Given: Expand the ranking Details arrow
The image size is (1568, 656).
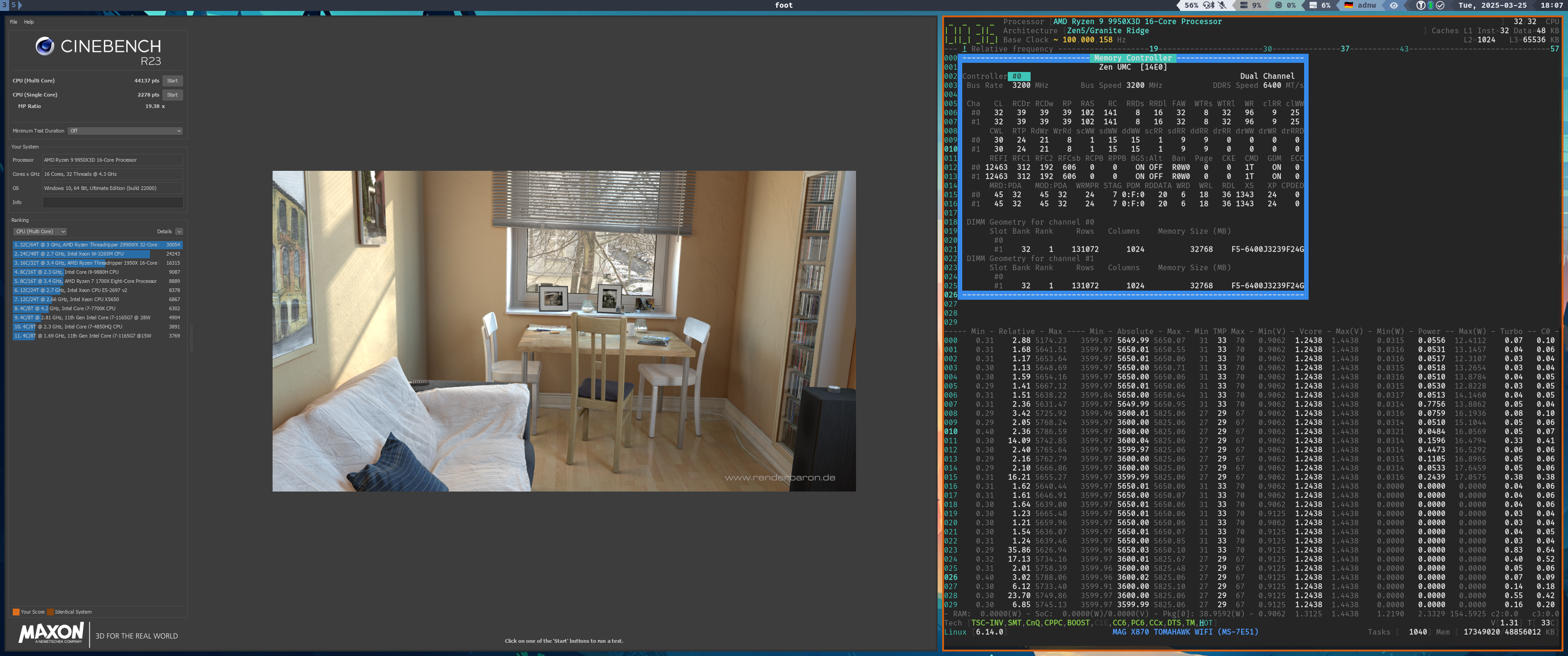Looking at the screenshot, I should (179, 232).
